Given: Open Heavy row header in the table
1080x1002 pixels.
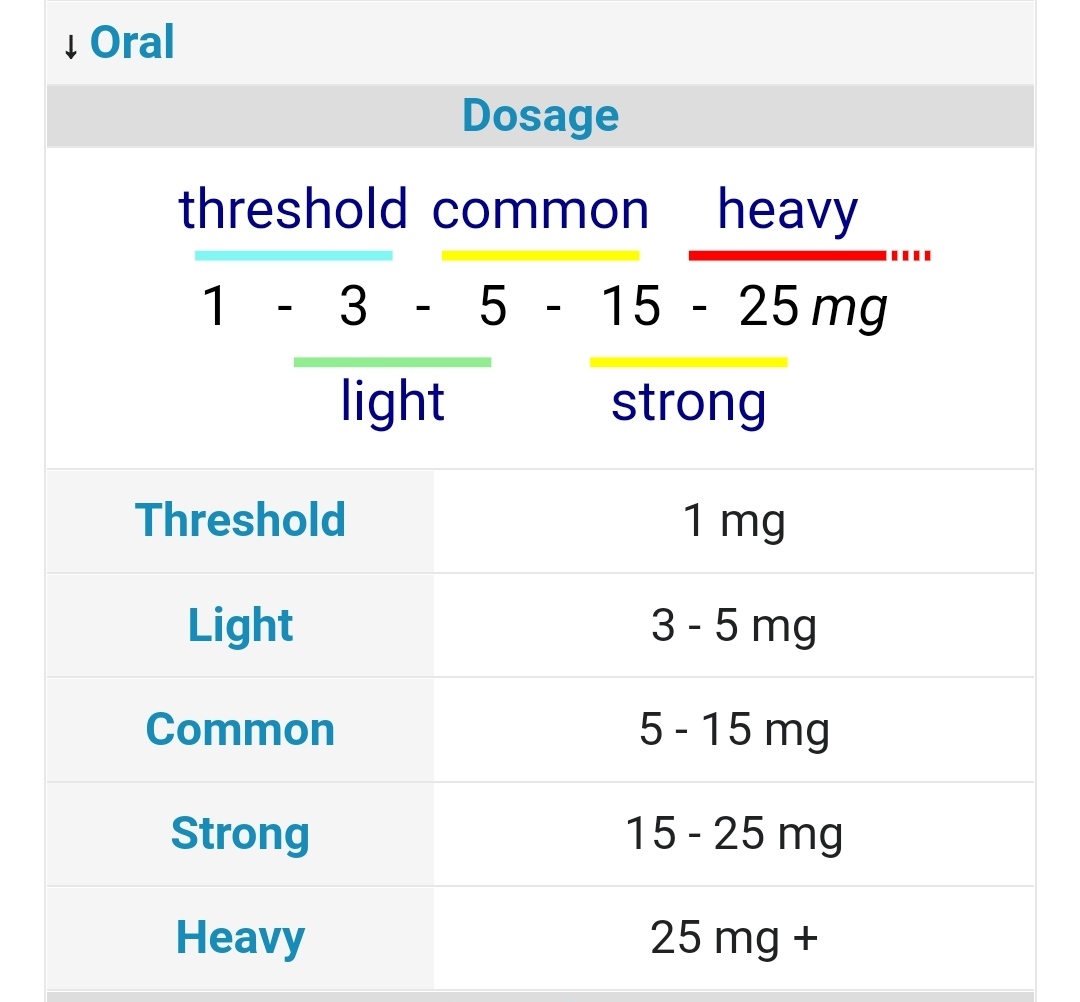Looking at the screenshot, I should pos(240,937).
